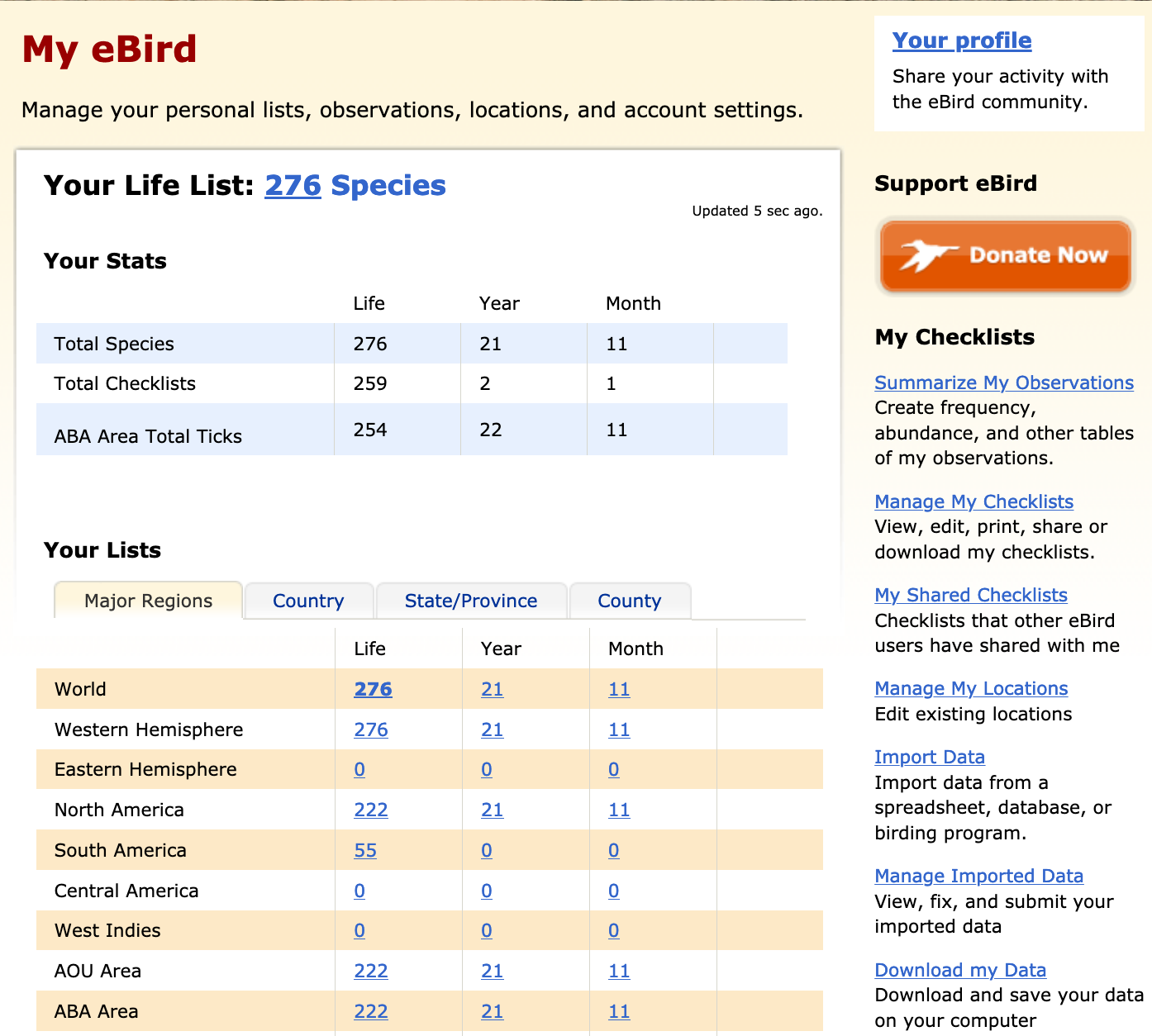Open Summarize My Observations
Viewport: 1152px width, 1036px height.
pyautogui.click(x=1003, y=383)
